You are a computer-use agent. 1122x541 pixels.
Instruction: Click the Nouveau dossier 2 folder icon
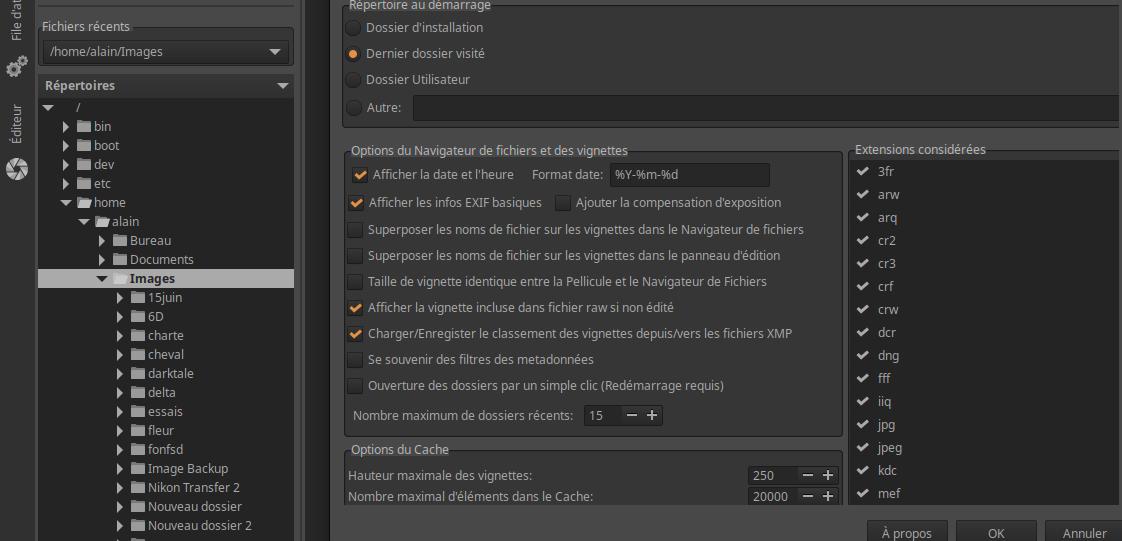[138, 525]
